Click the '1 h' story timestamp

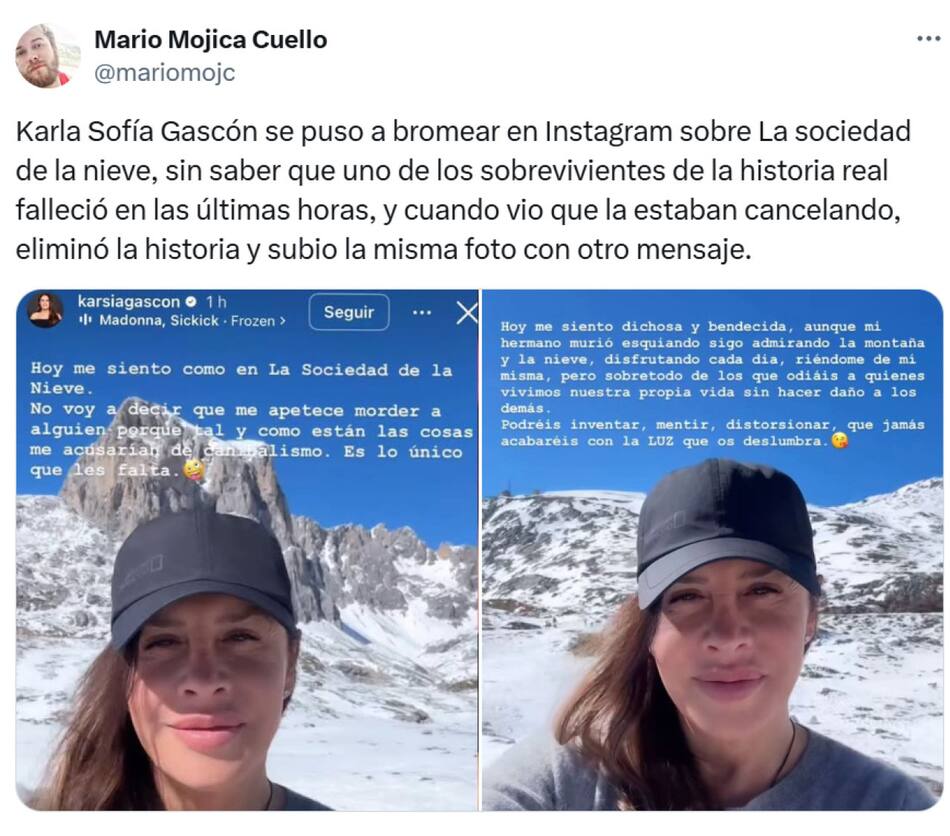pyautogui.click(x=216, y=302)
